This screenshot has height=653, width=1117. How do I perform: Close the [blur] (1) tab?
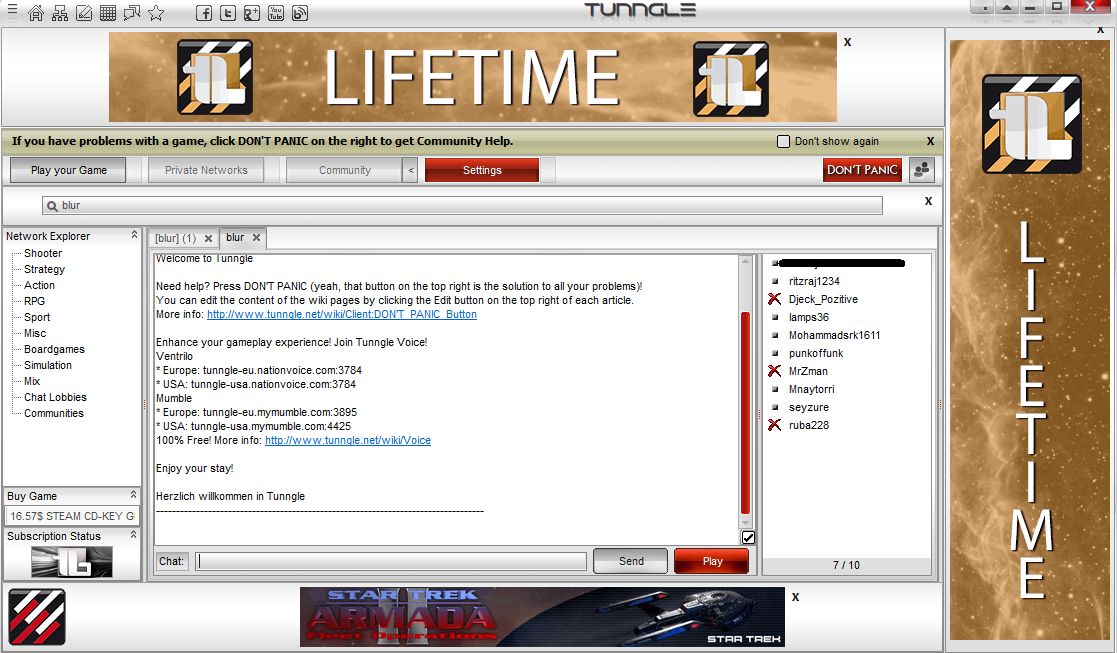click(208, 239)
